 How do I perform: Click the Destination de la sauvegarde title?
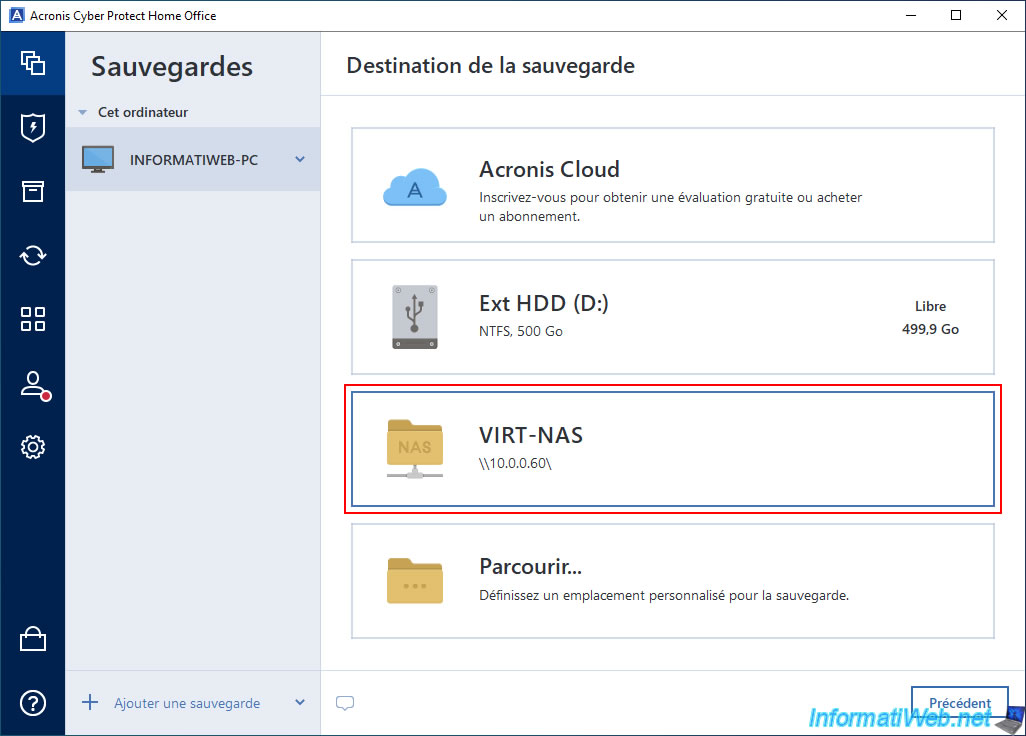click(x=491, y=65)
